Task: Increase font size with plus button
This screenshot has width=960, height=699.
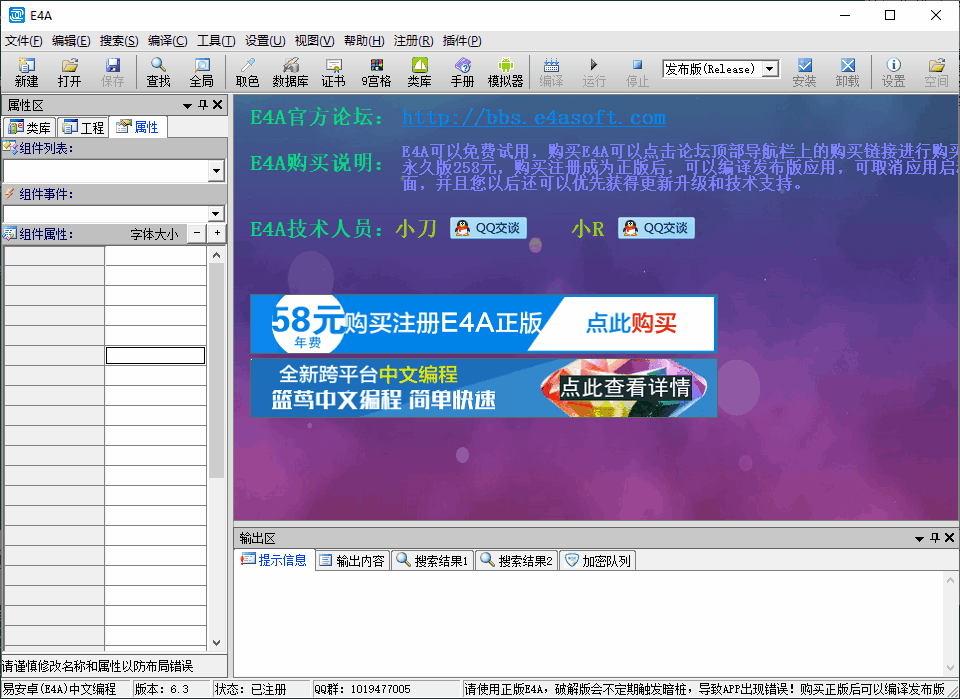Action: (x=217, y=233)
